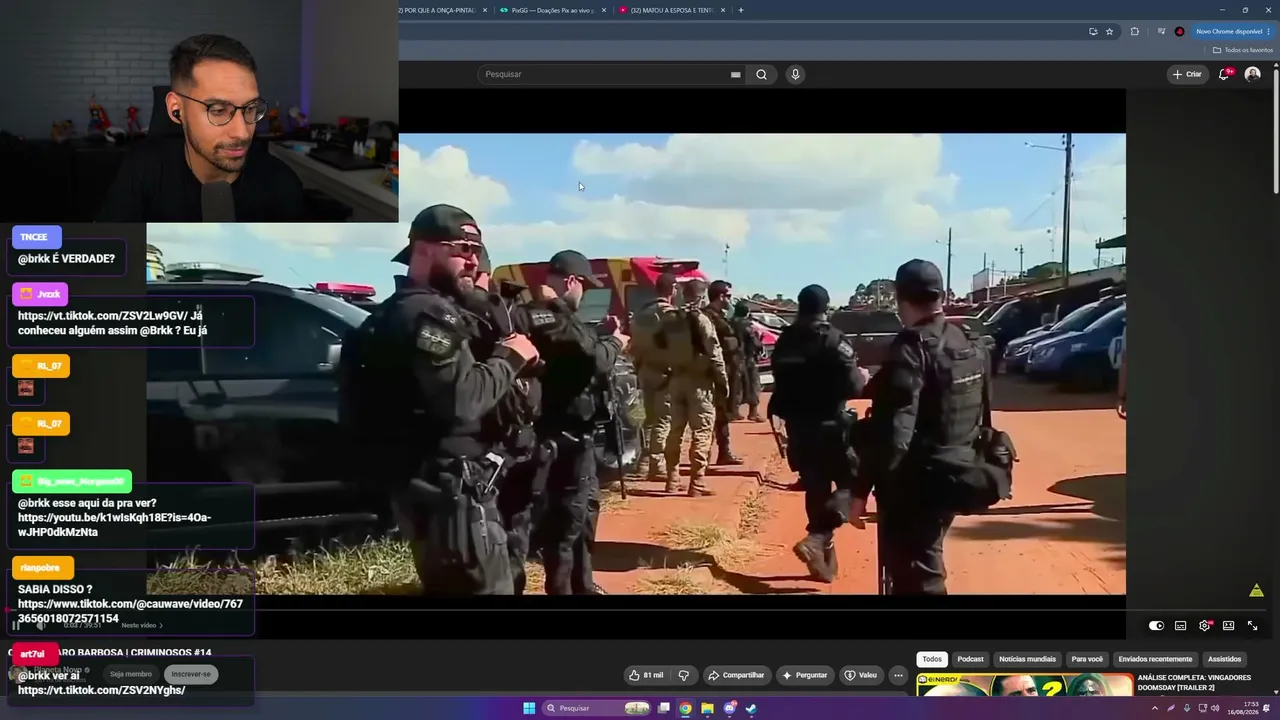Screen dimensions: 1280x720
Task: Click the Valeu button
Action: (860, 675)
